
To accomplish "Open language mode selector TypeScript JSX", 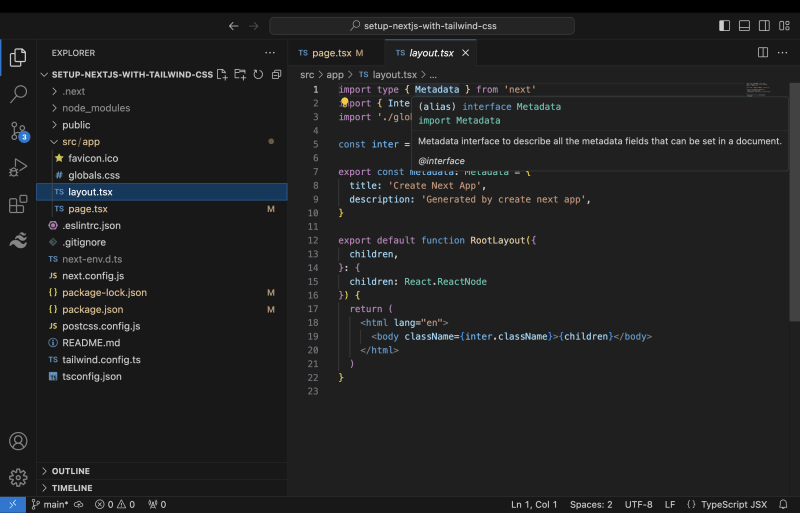I will 734,504.
